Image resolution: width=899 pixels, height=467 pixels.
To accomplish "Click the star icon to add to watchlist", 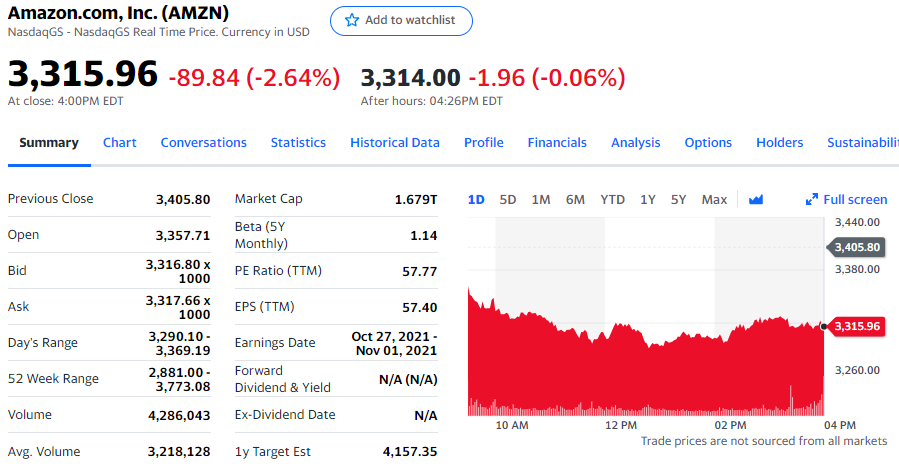I will coord(351,21).
